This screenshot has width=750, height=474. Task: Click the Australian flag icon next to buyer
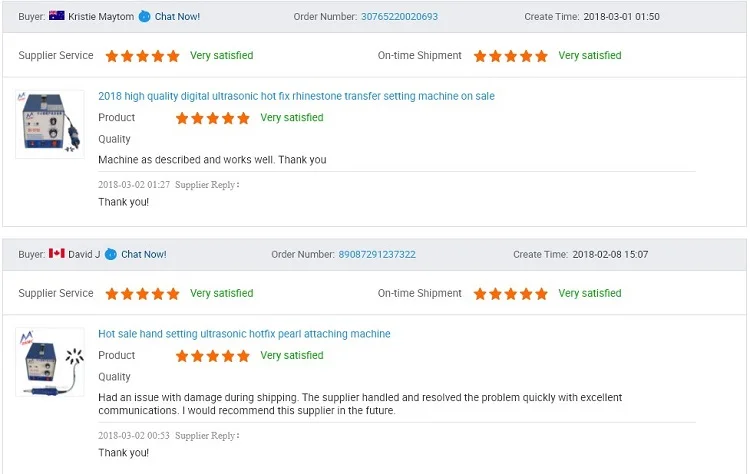tap(56, 15)
